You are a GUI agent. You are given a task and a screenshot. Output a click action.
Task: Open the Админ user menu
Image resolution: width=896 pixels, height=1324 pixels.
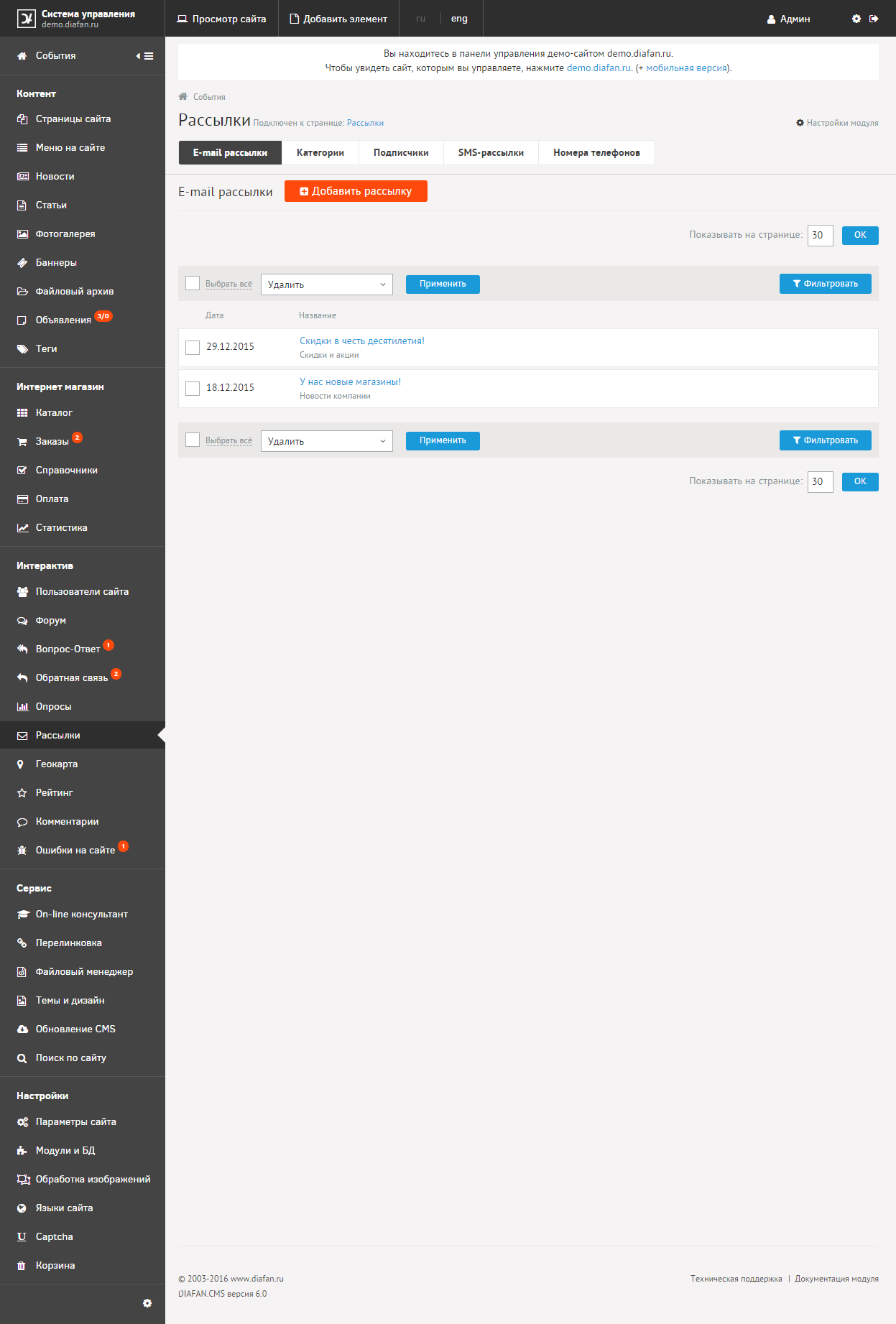pos(788,19)
